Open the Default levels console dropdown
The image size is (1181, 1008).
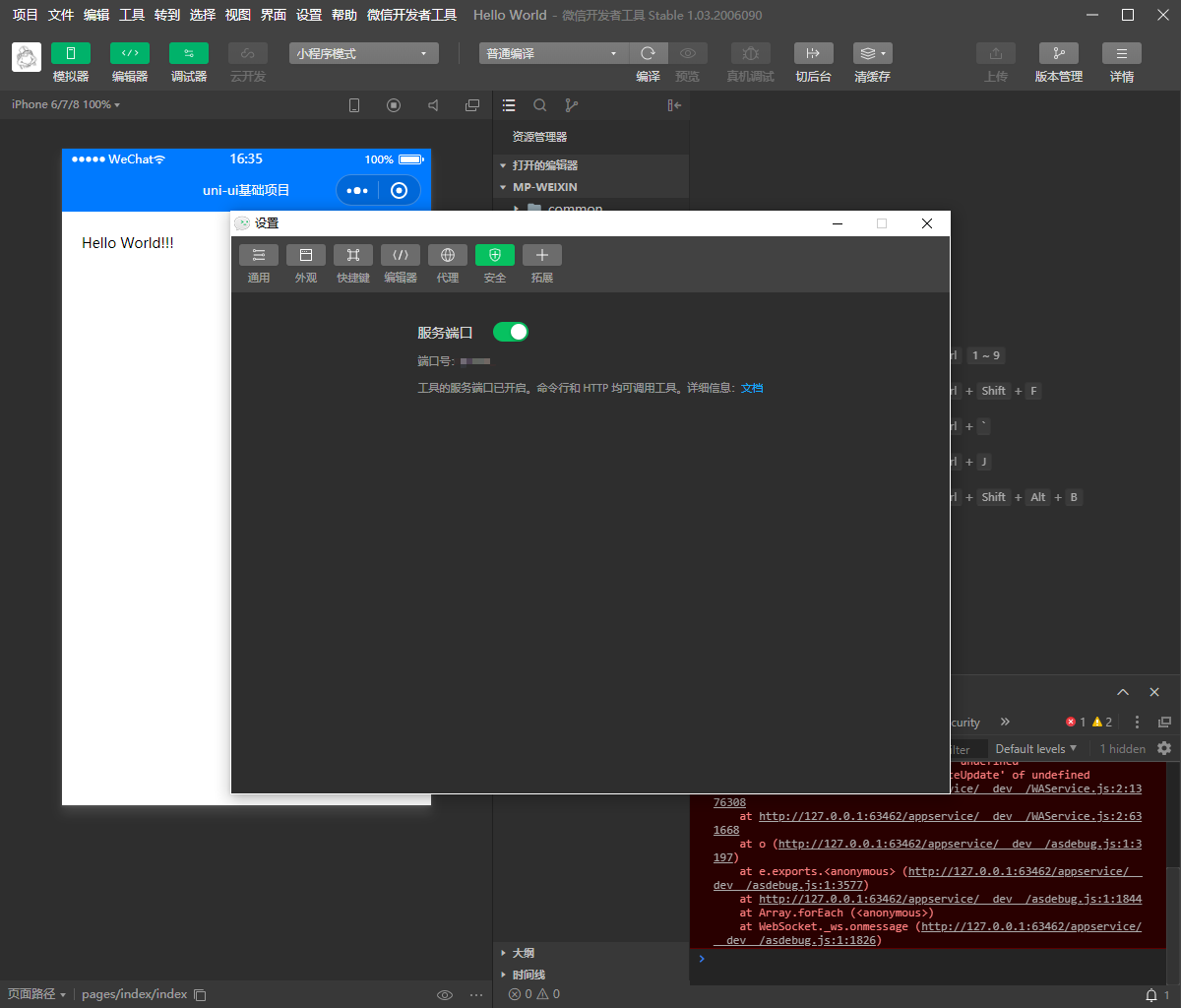[x=1036, y=749]
